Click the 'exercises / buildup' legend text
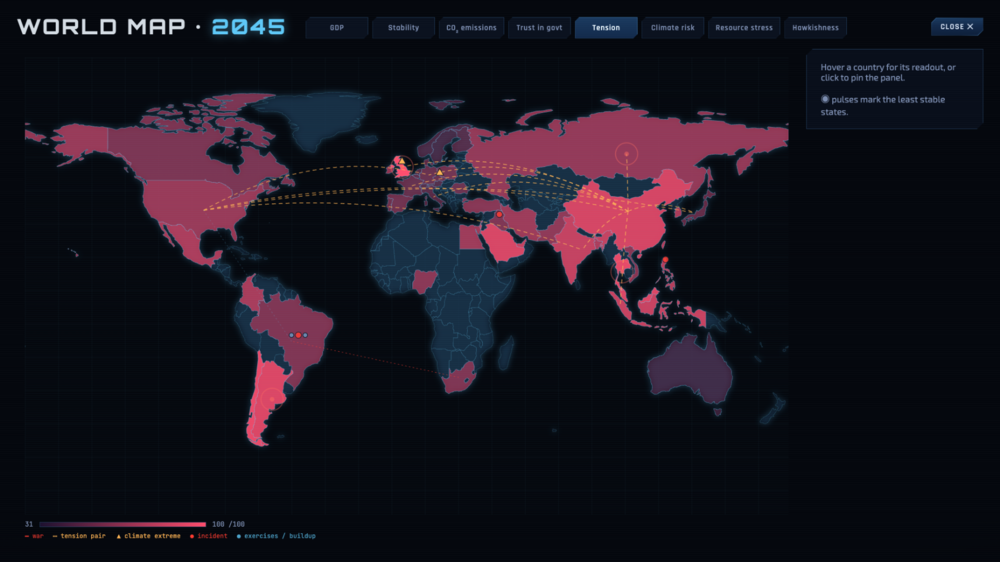 (280, 536)
